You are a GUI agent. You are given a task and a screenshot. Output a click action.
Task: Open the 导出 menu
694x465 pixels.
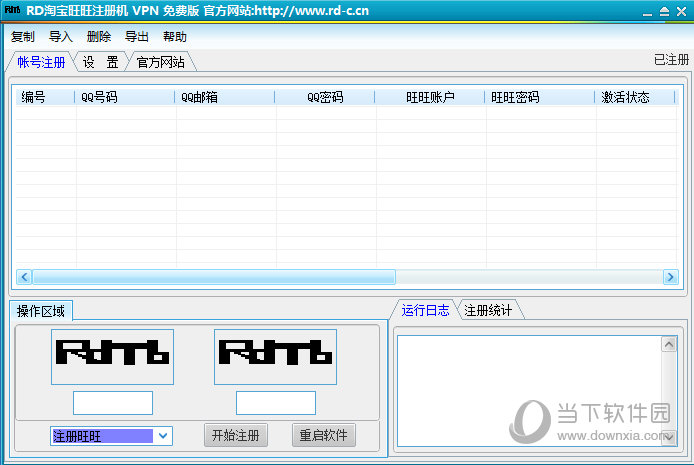(137, 37)
